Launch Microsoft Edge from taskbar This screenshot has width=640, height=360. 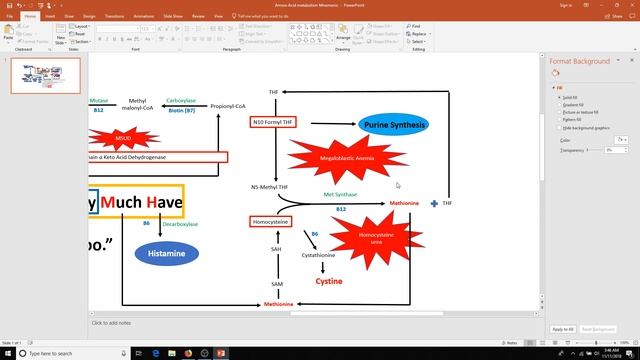point(156,353)
